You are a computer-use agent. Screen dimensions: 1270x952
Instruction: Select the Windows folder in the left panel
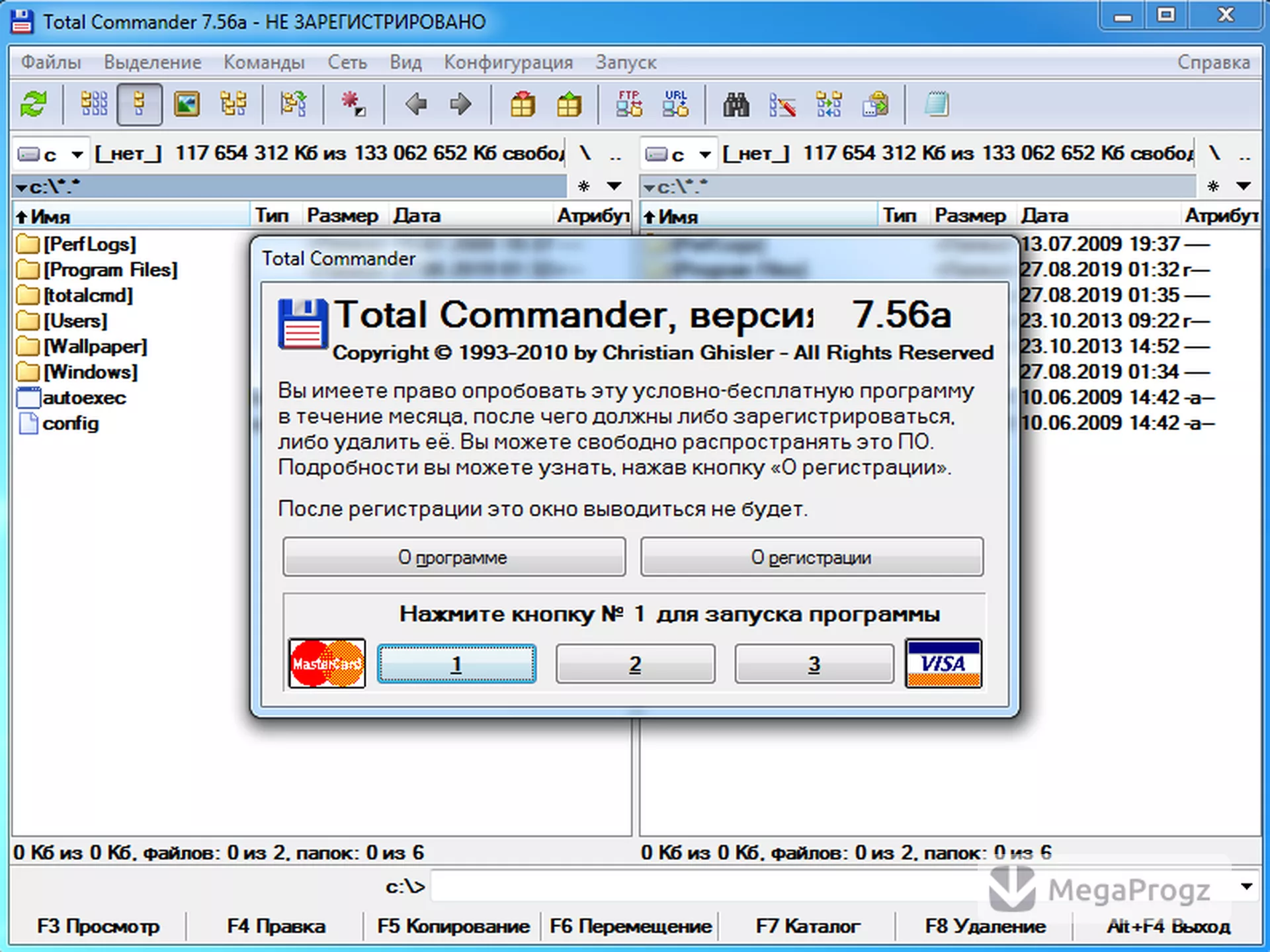tap(77, 372)
